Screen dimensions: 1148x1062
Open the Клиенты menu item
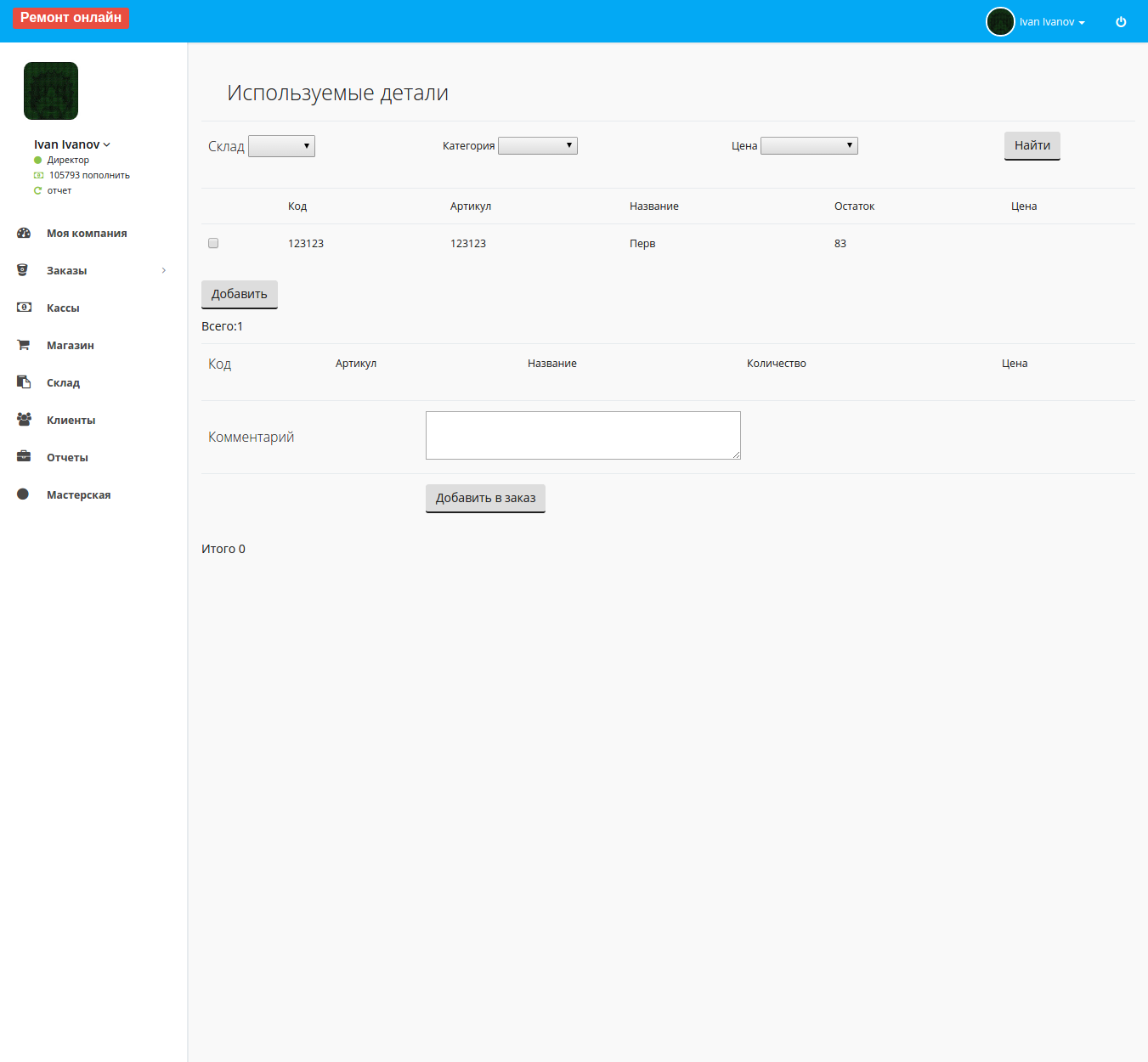pyautogui.click(x=71, y=420)
